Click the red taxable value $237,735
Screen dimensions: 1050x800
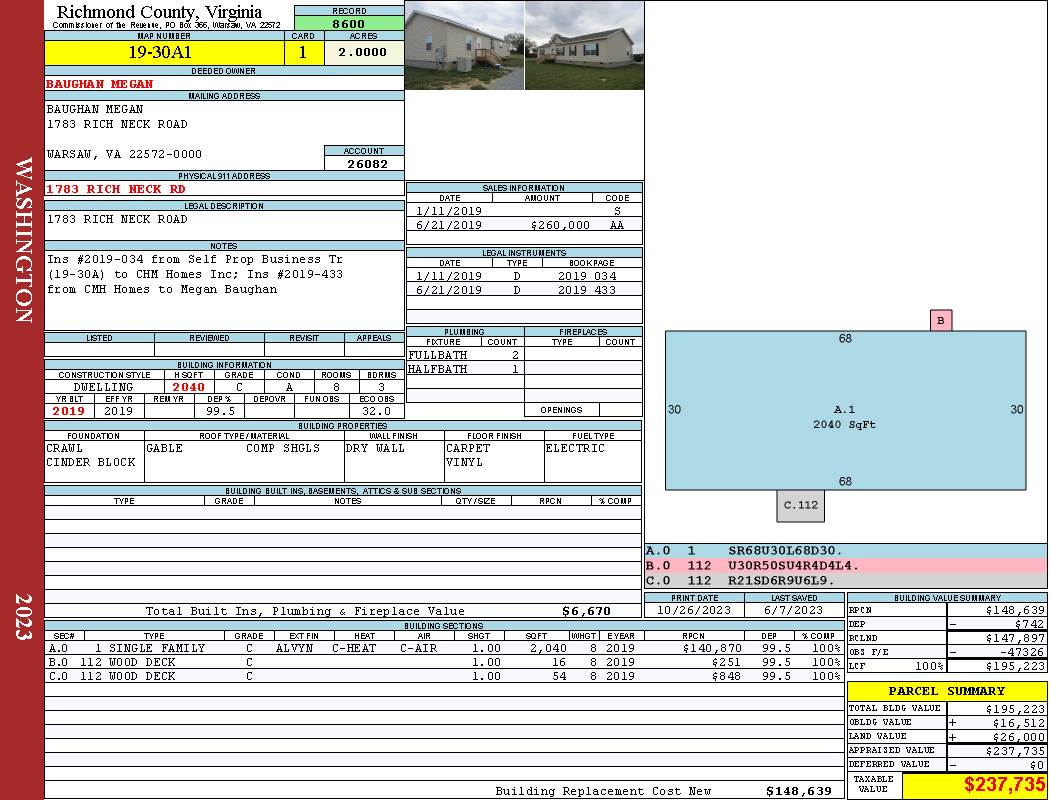[1004, 786]
